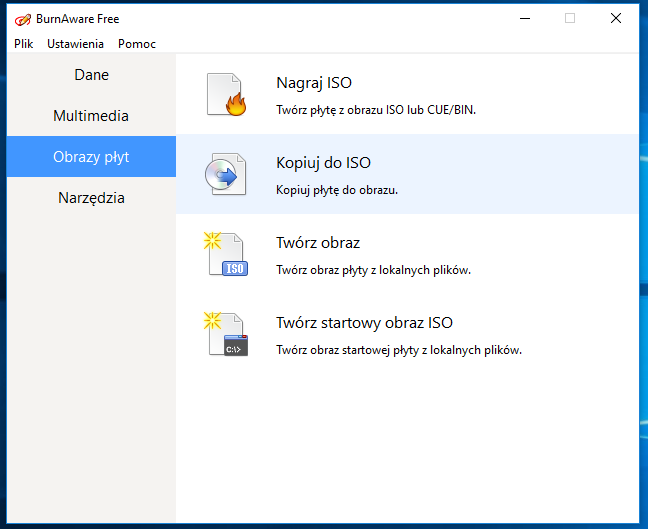
Task: Click text 'Kopiuj płytę do obrazu.'
Action: coord(337,190)
